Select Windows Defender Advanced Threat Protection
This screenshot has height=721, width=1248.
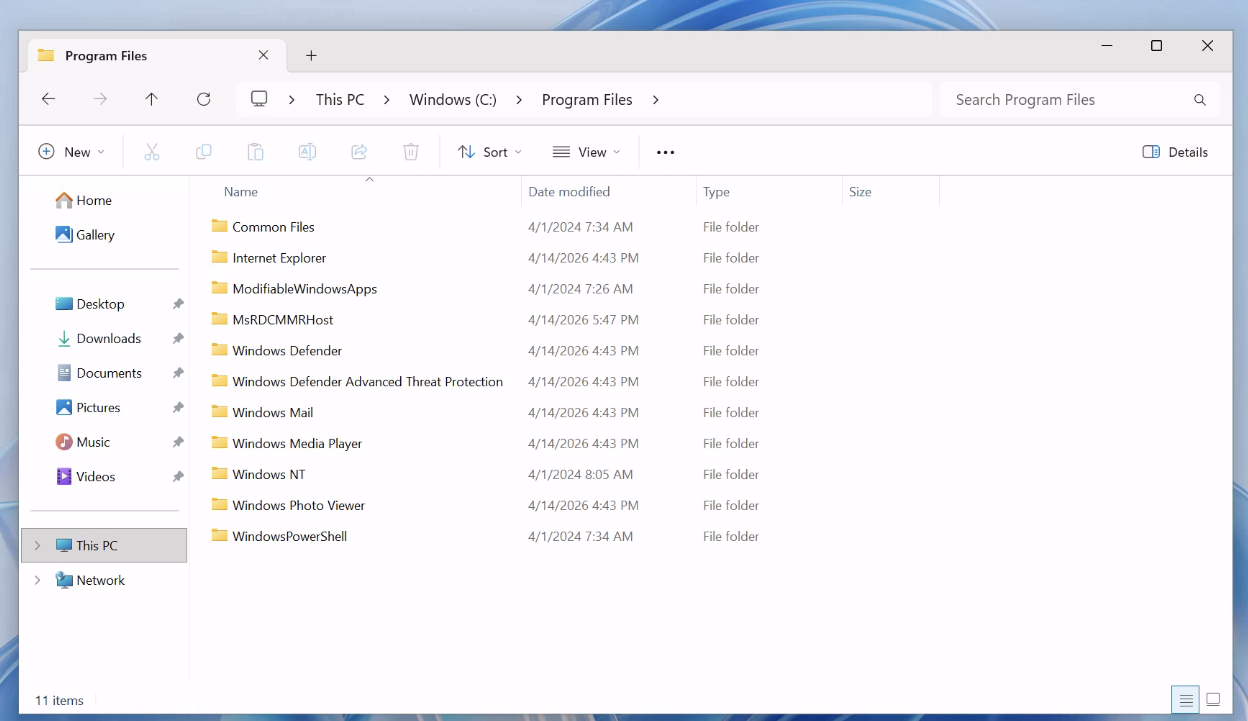pos(368,382)
